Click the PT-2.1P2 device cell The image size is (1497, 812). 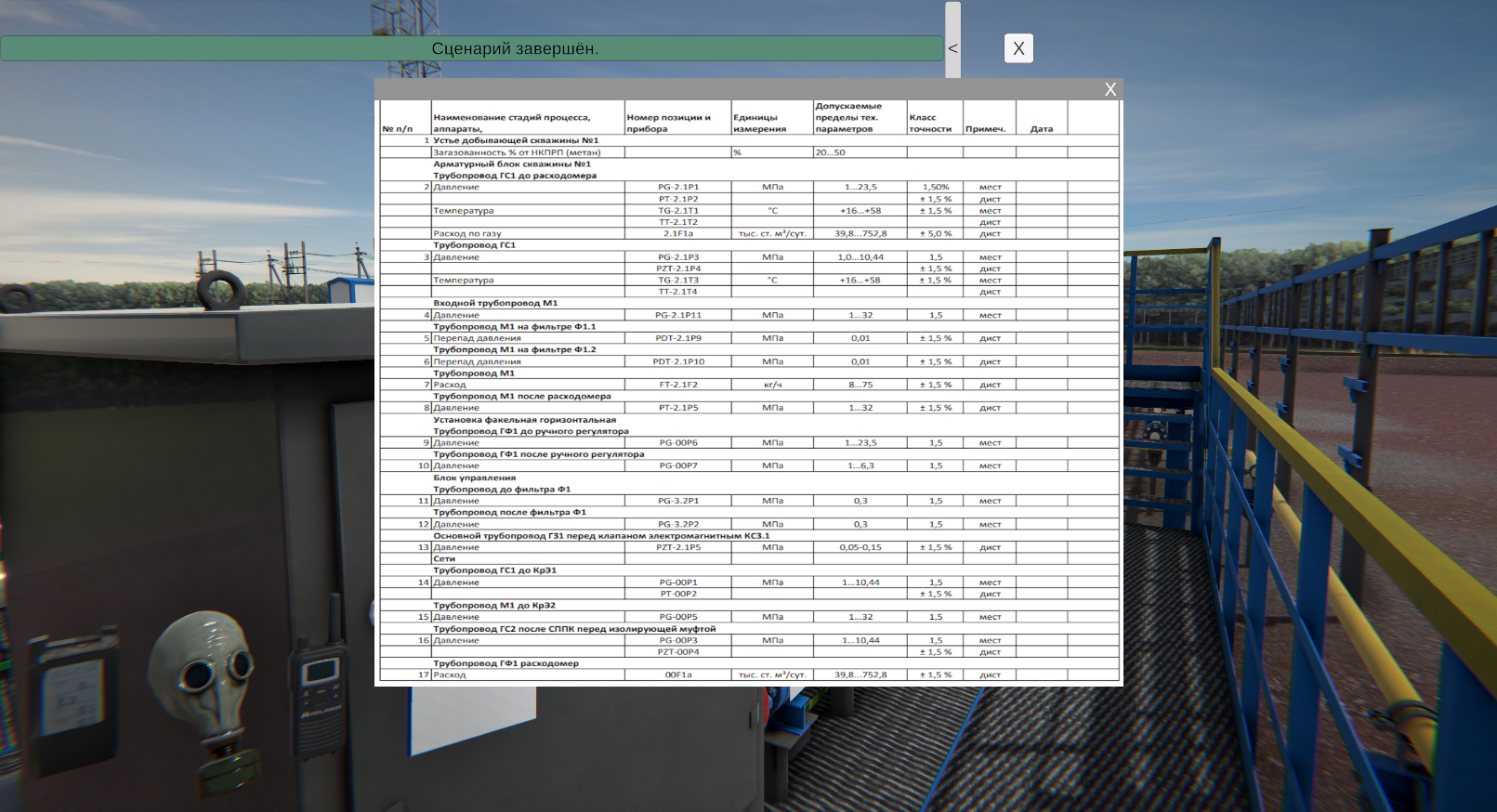678,199
